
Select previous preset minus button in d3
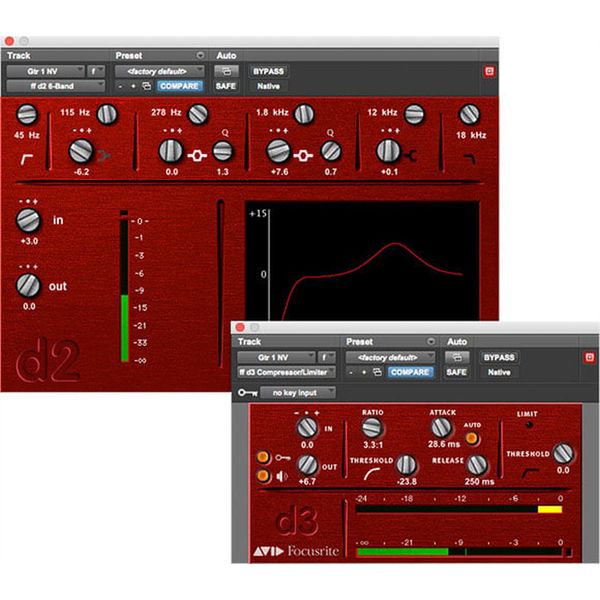click(351, 372)
